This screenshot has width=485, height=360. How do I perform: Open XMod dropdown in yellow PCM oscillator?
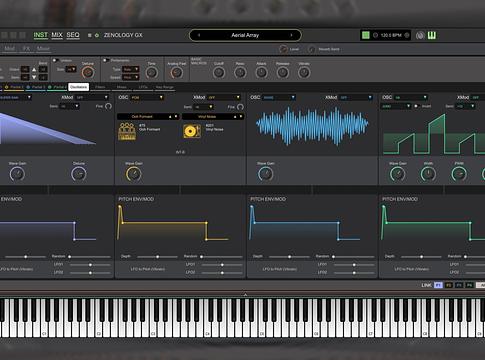pos(224,97)
